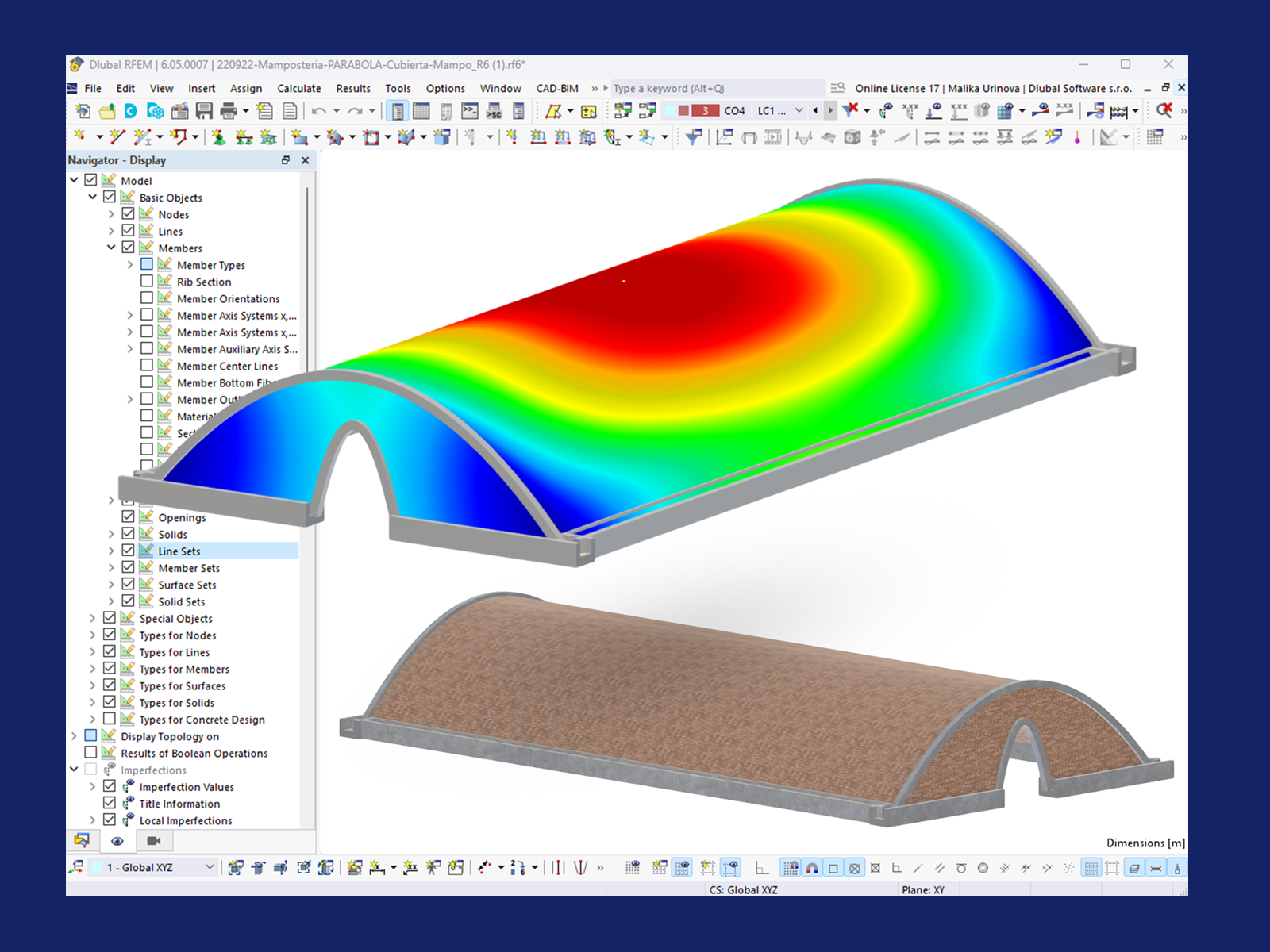Uncheck the Openings checkbox
The height and width of the screenshot is (952, 1270).
[128, 517]
